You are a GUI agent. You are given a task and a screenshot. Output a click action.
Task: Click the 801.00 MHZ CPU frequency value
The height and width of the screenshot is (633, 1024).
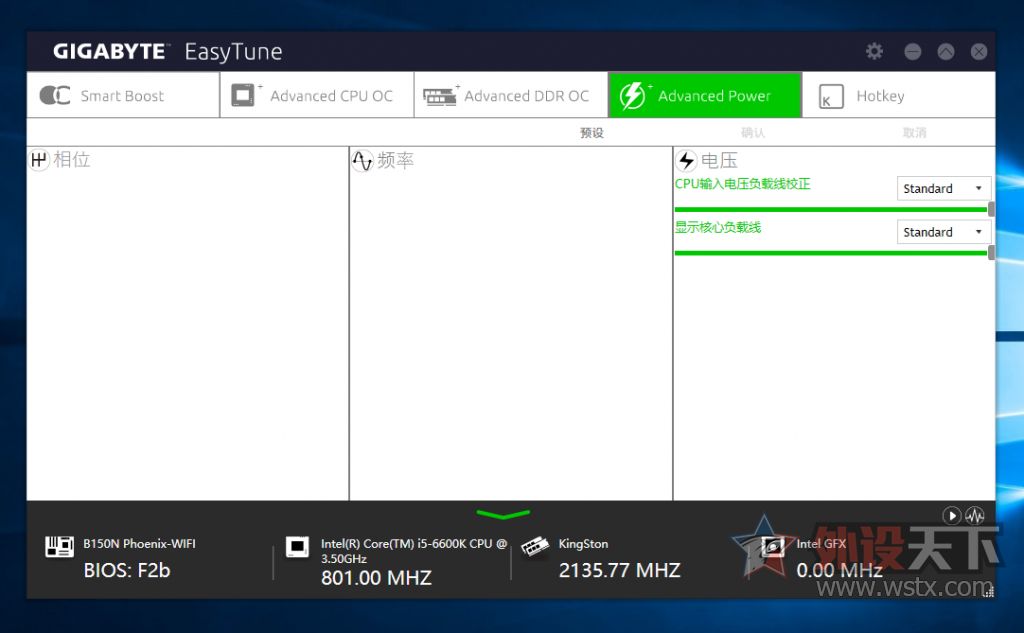[x=376, y=577]
